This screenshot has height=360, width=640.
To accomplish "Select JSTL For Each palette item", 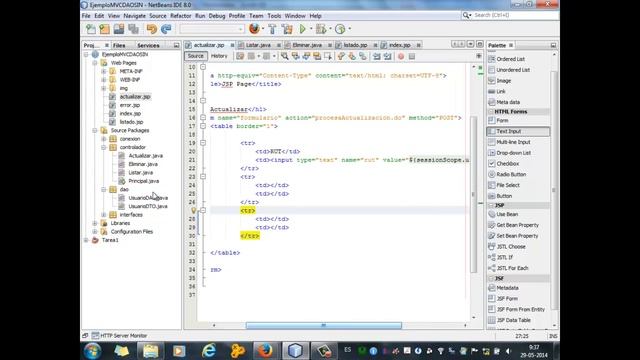I will pos(512,268).
